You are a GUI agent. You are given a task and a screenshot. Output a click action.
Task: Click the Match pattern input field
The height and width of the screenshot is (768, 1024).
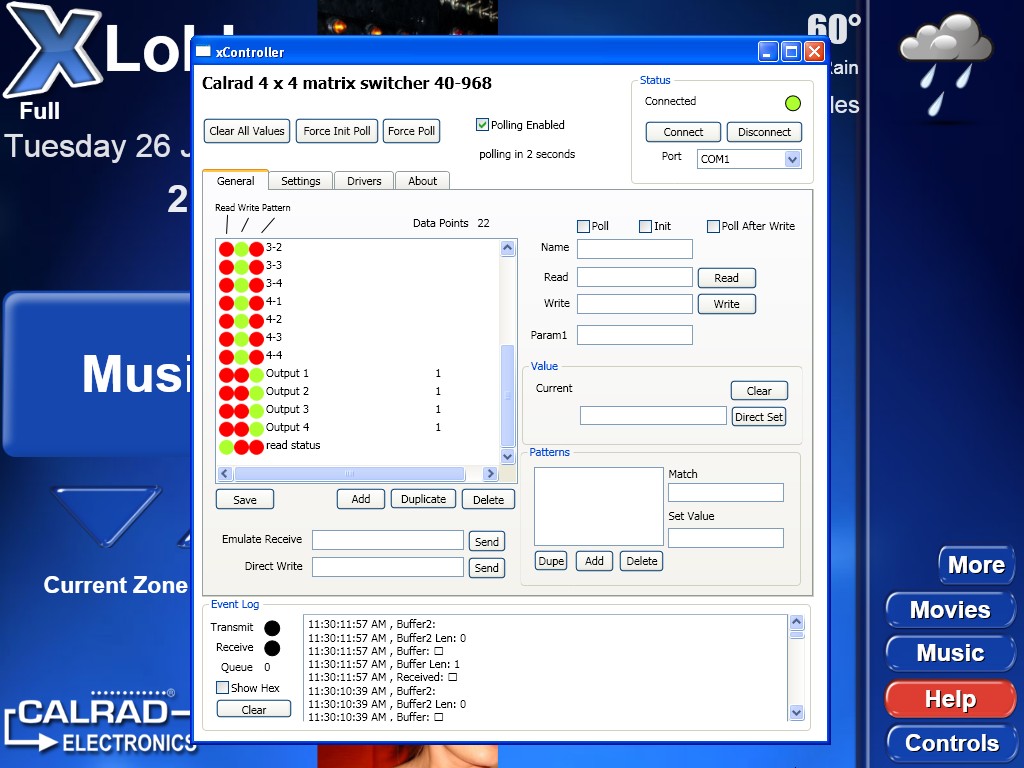(726, 492)
